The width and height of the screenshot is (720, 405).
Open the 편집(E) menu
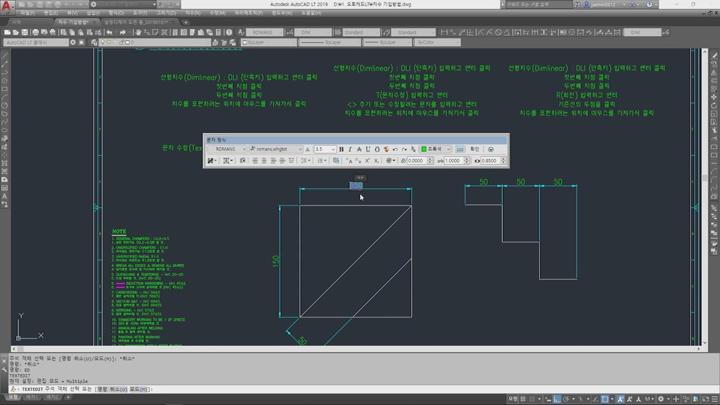50,13
